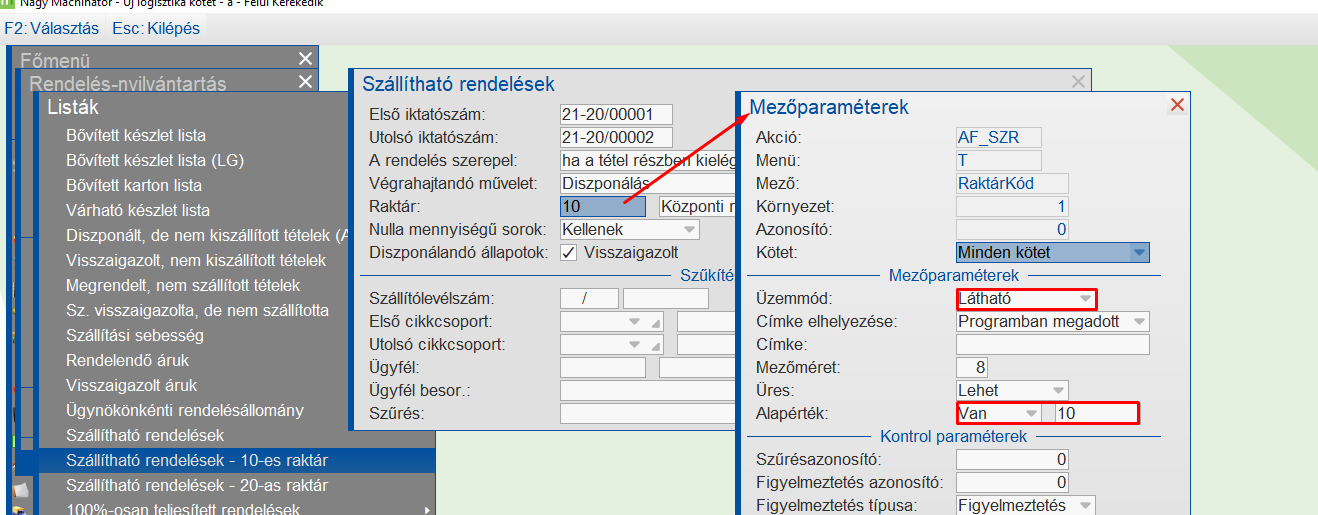The height and width of the screenshot is (515, 1318).
Task: Open Szállítási sebesség list
Action: point(135,335)
